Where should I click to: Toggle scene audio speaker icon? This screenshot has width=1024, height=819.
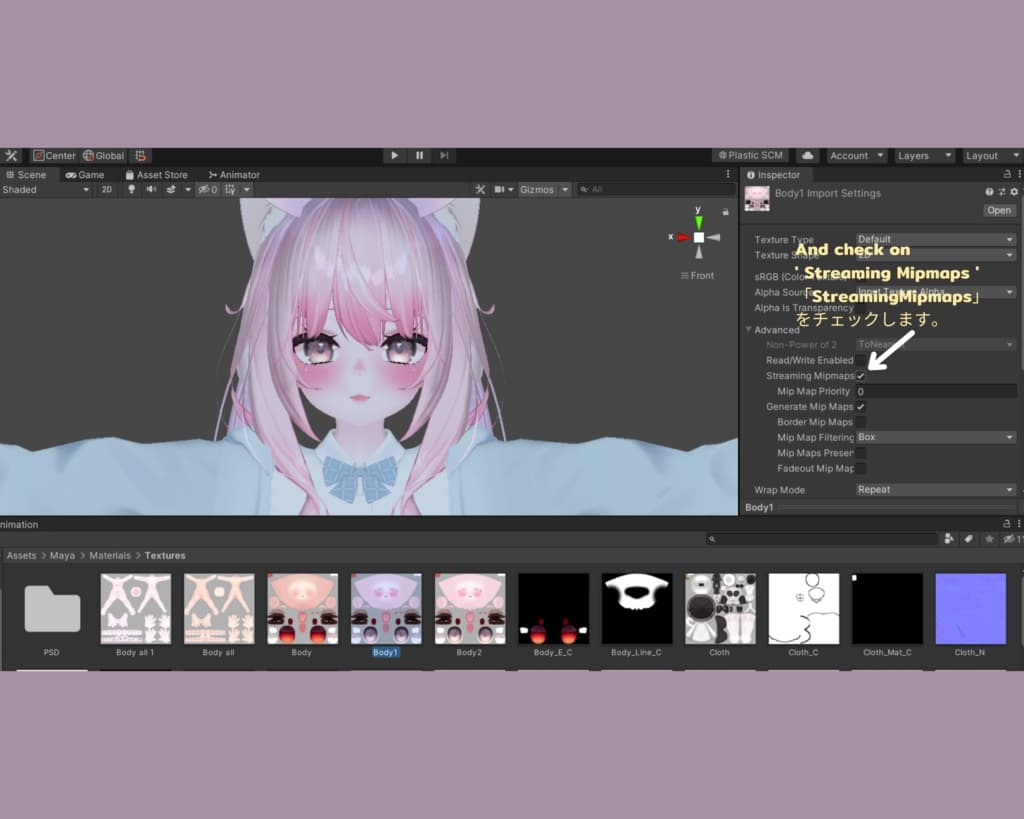click(x=151, y=189)
